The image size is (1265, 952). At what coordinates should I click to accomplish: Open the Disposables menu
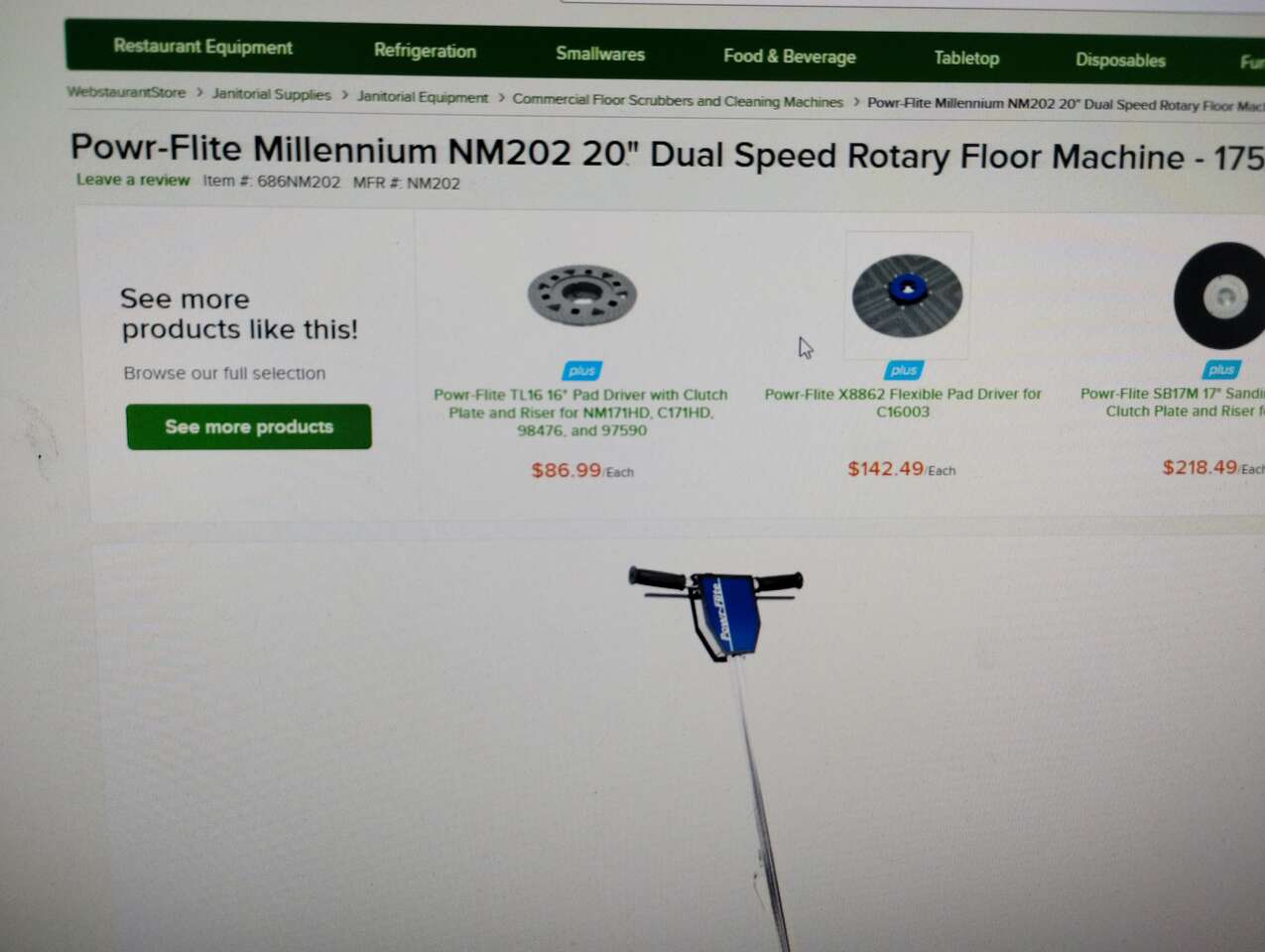[1120, 60]
